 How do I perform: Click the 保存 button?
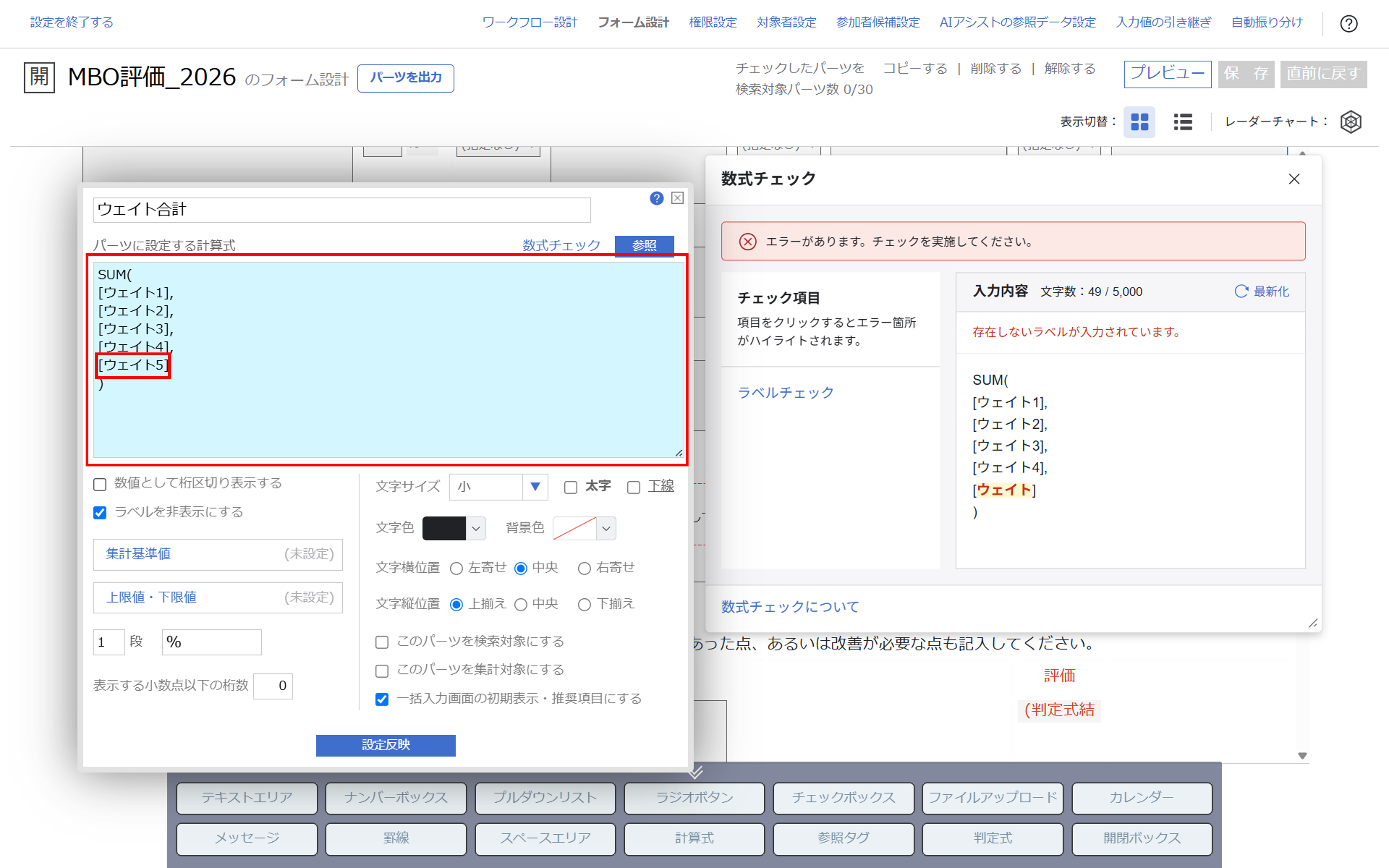1246,74
